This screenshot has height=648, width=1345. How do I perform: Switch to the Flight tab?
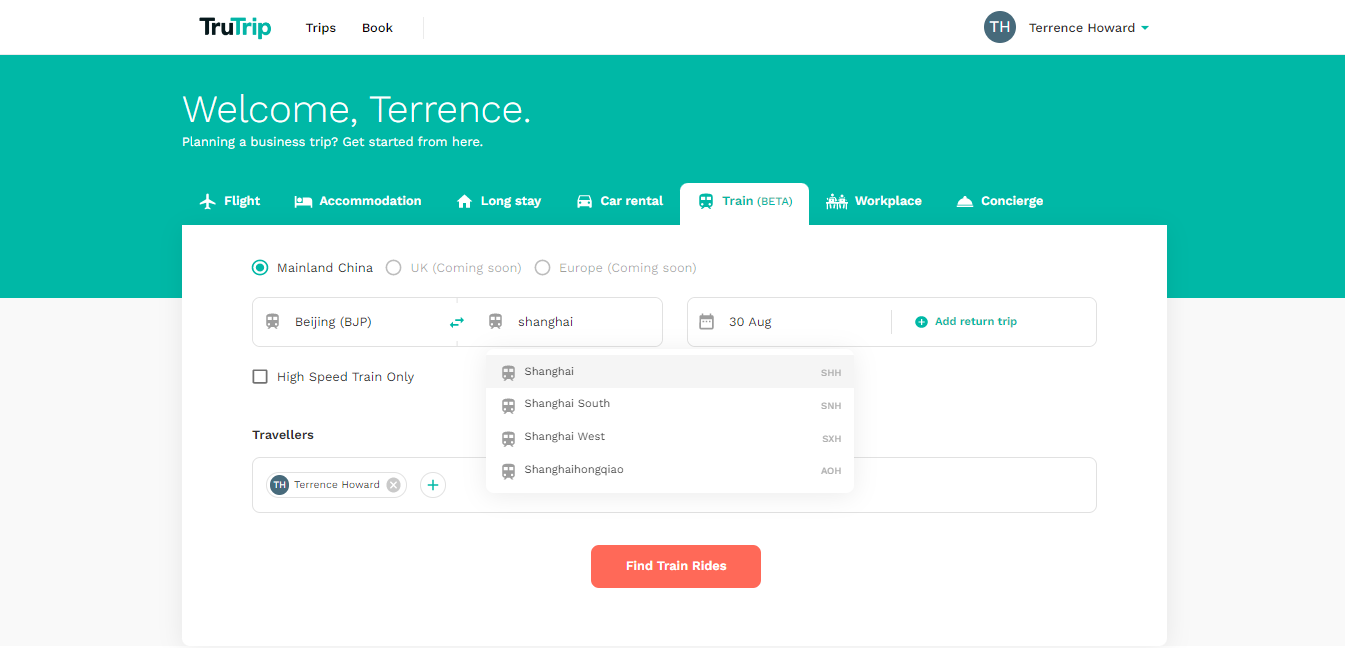[230, 201]
